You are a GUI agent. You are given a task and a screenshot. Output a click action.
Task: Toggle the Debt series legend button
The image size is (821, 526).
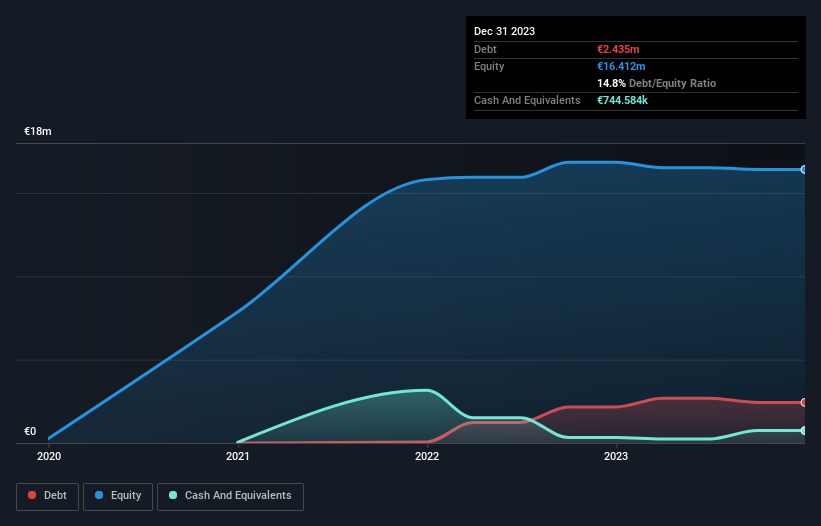[48, 496]
